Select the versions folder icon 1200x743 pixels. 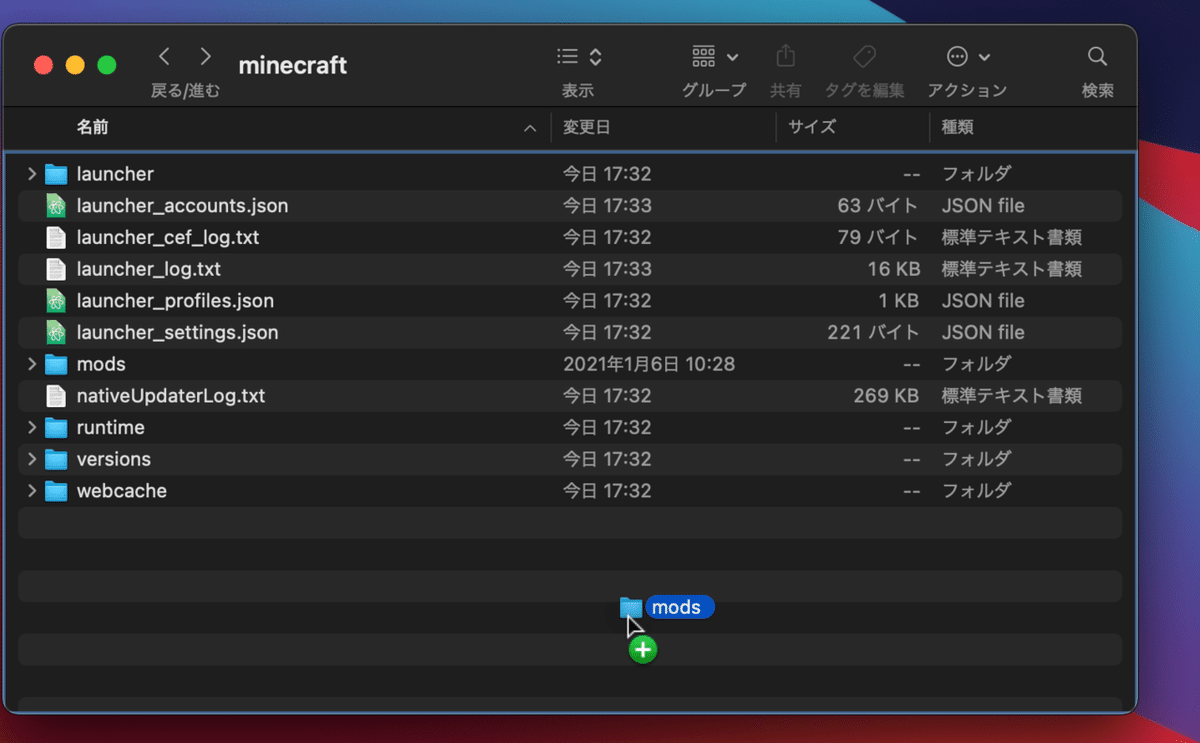(x=56, y=459)
